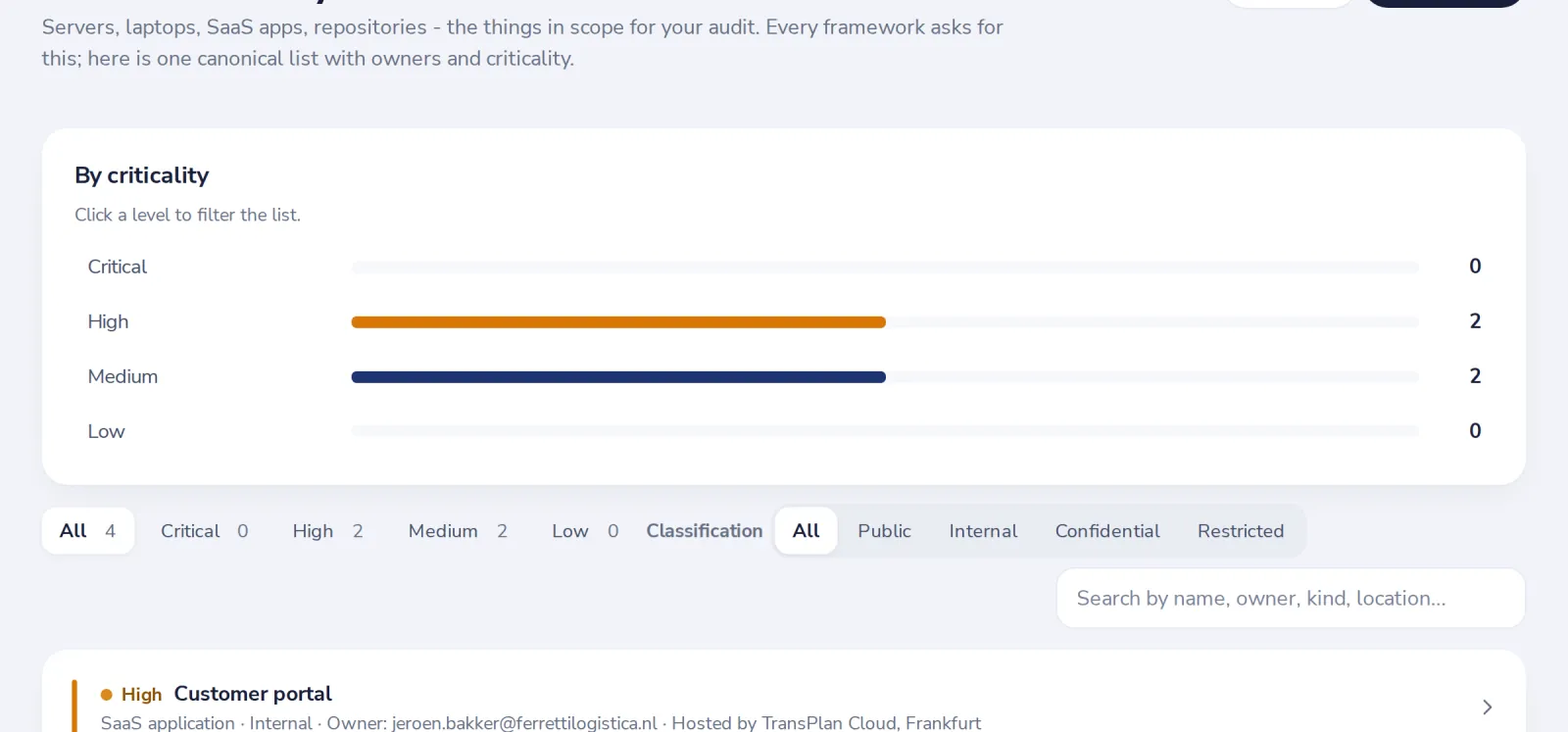Viewport: 1568px width, 732px height.
Task: Filter list by High criticality row
Action: [784, 321]
